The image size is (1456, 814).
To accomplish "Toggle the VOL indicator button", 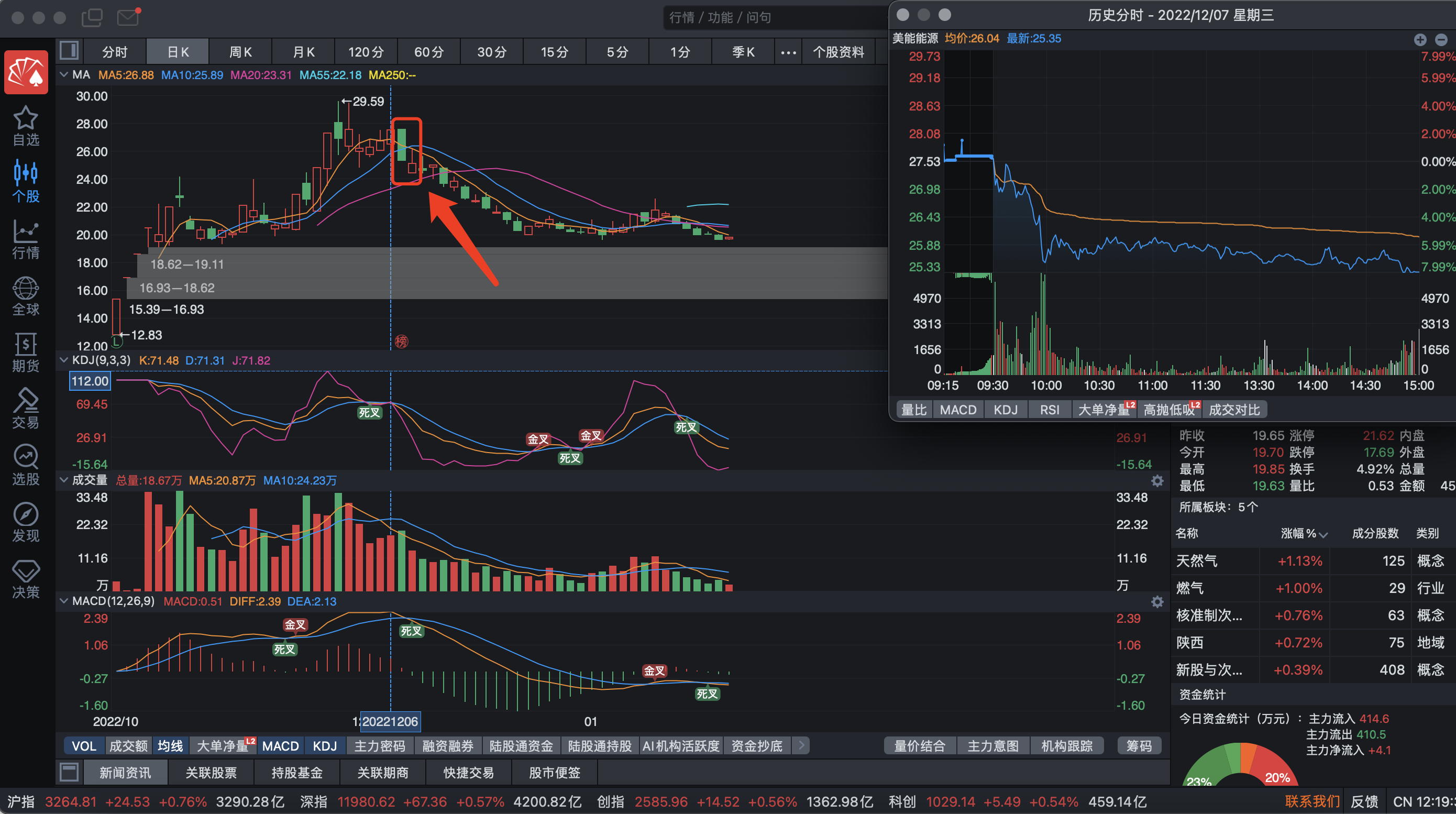I will pyautogui.click(x=84, y=745).
